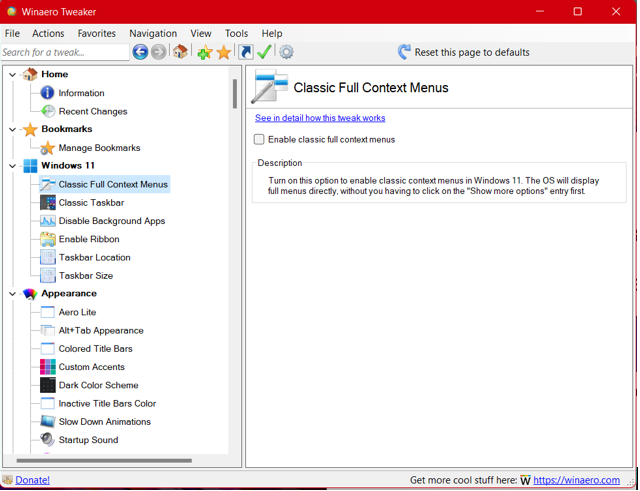Click the Disable Background Apps graph icon
Viewport: 640px width, 491px height.
pyautogui.click(x=48, y=221)
